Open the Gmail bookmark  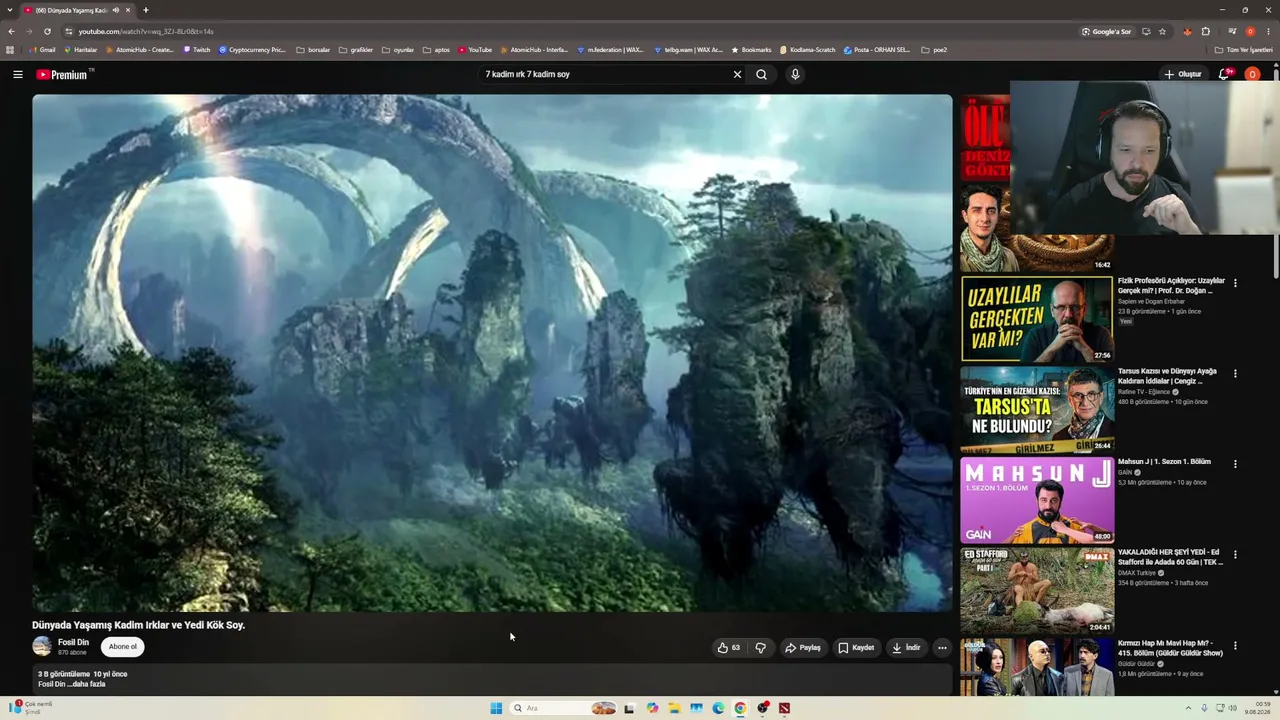click(43, 50)
